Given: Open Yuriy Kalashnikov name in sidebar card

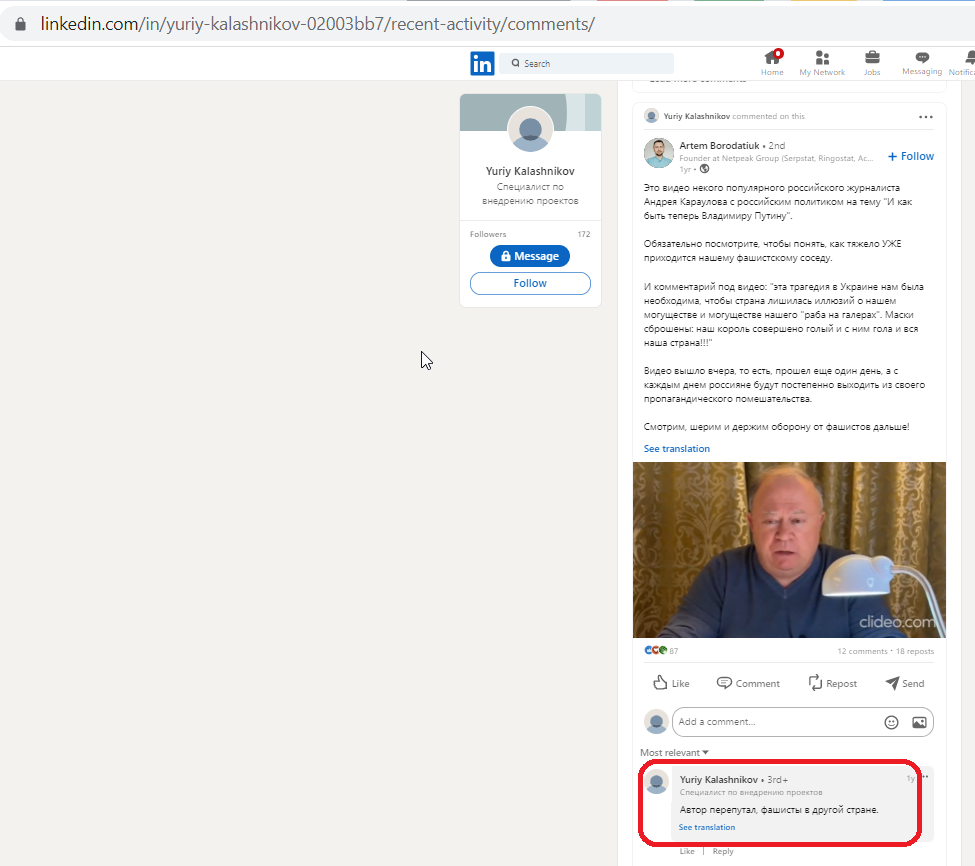Looking at the screenshot, I should pyautogui.click(x=530, y=171).
